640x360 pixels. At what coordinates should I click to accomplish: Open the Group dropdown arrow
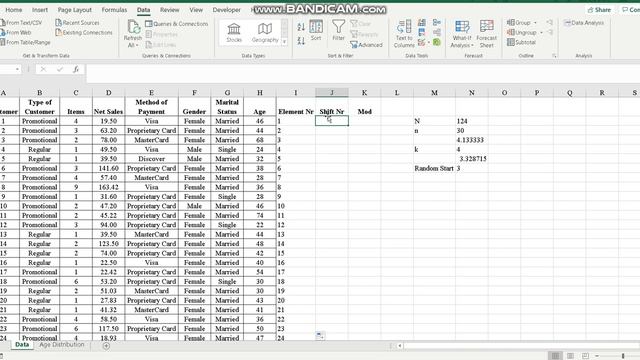point(536,23)
